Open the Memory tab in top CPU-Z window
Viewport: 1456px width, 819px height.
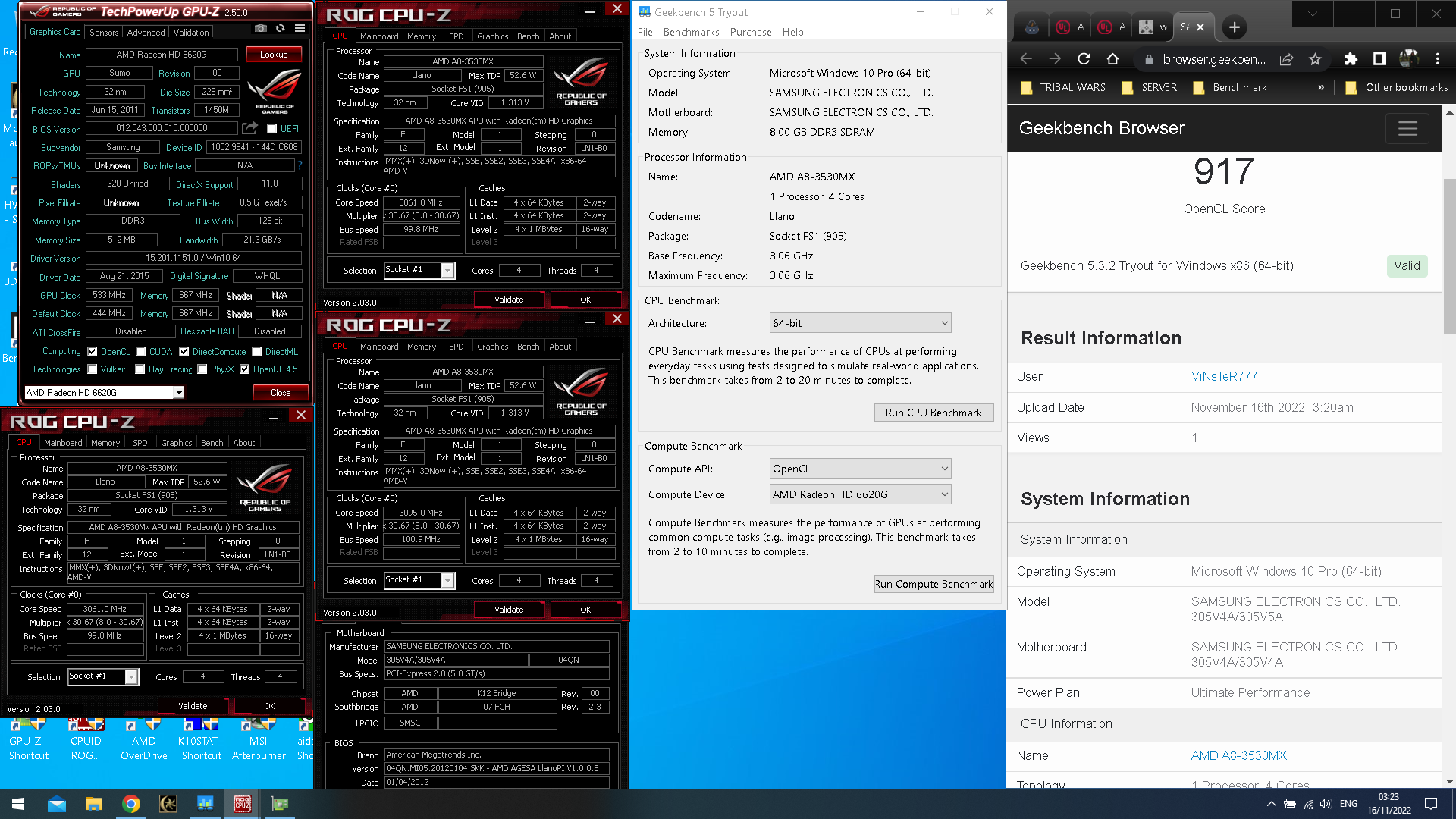tap(422, 36)
